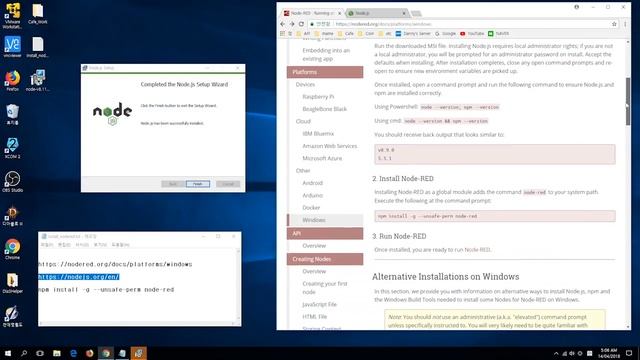
Task: Launch XCOM 2 from the desktop
Action: [12, 148]
